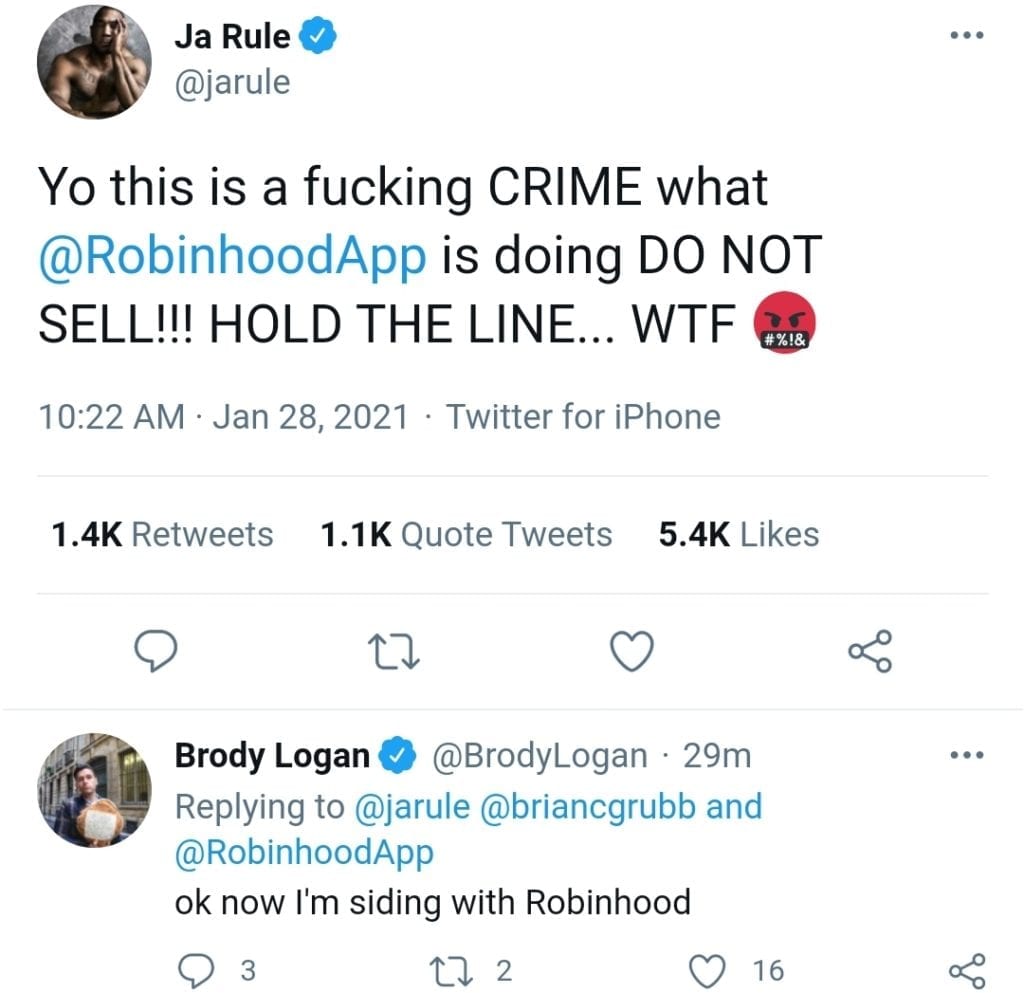
Task: Open @briancgrubb mention in reply
Action: [587, 807]
